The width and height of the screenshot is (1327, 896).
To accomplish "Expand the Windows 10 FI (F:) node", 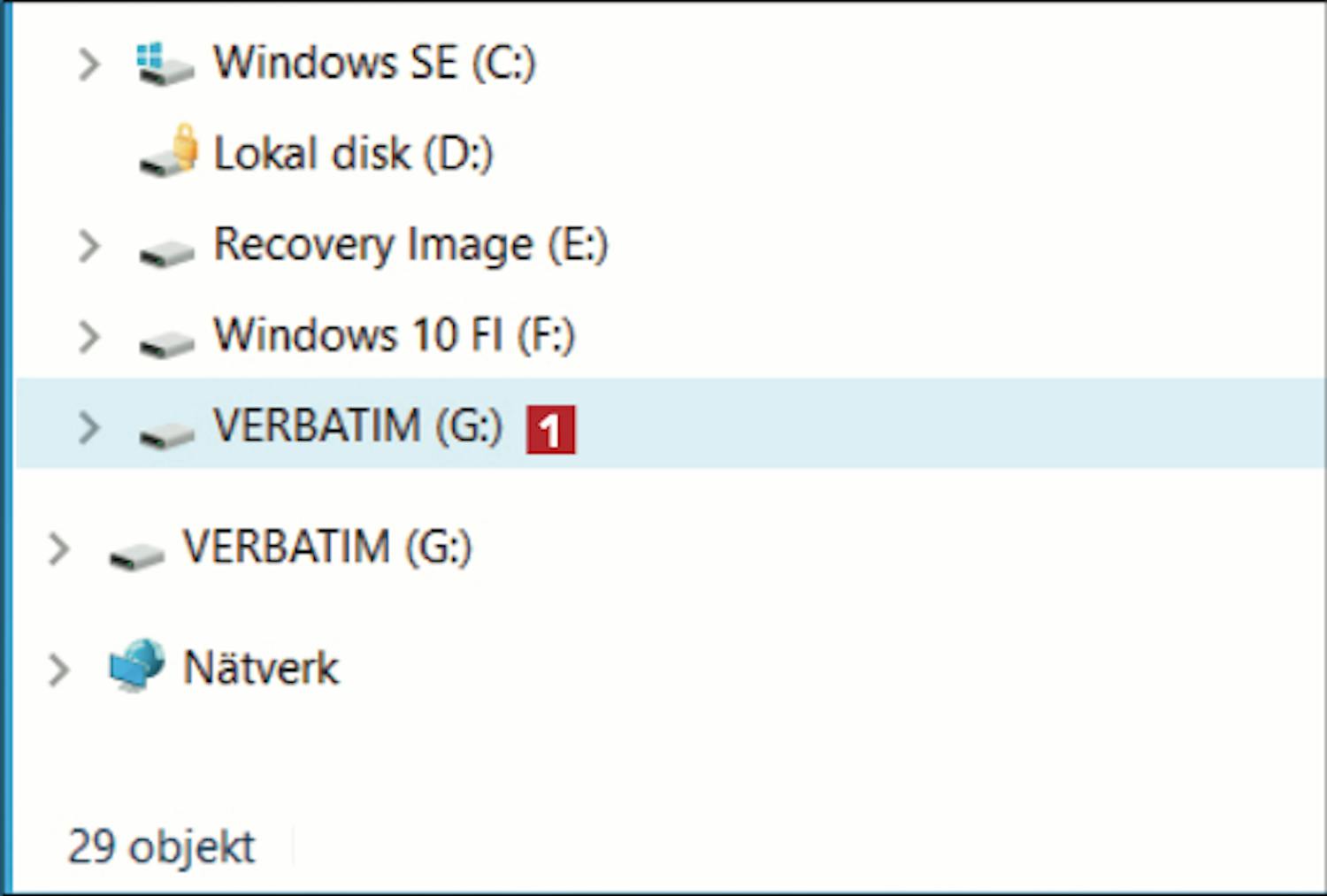I will 88,337.
